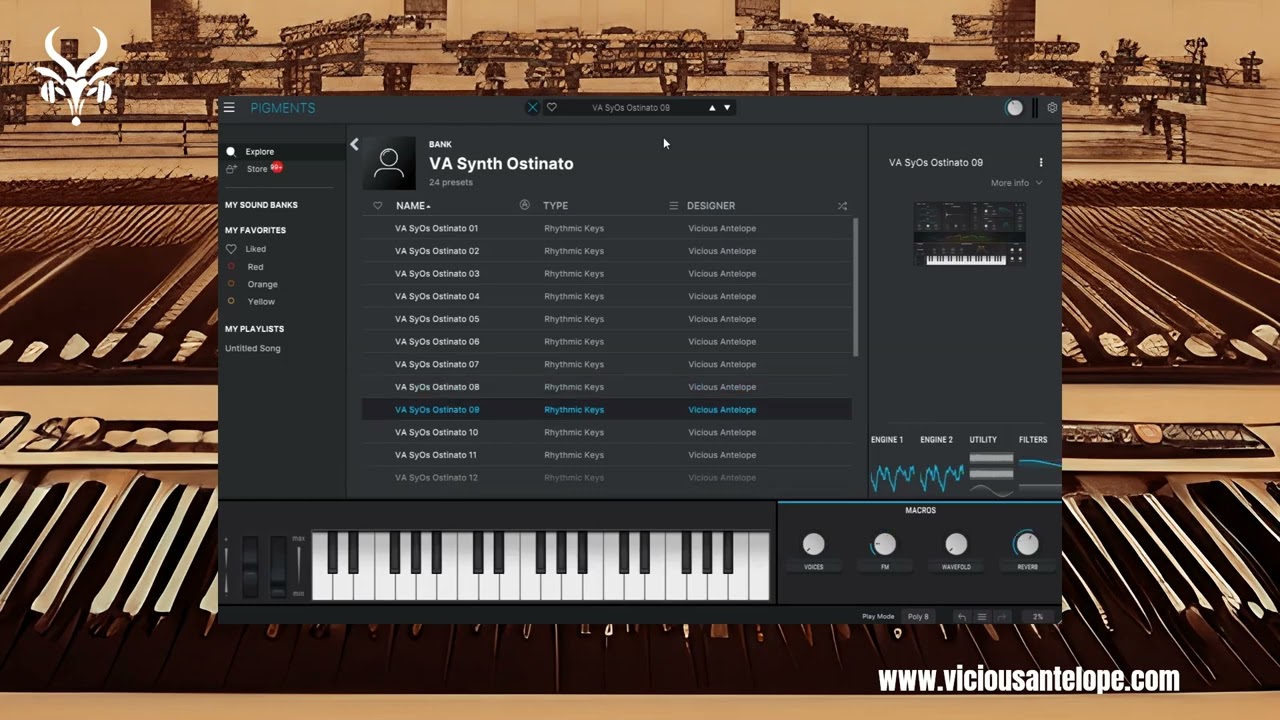Click the Store bag icon in the sidebar
The height and width of the screenshot is (720, 1280).
[x=231, y=169]
